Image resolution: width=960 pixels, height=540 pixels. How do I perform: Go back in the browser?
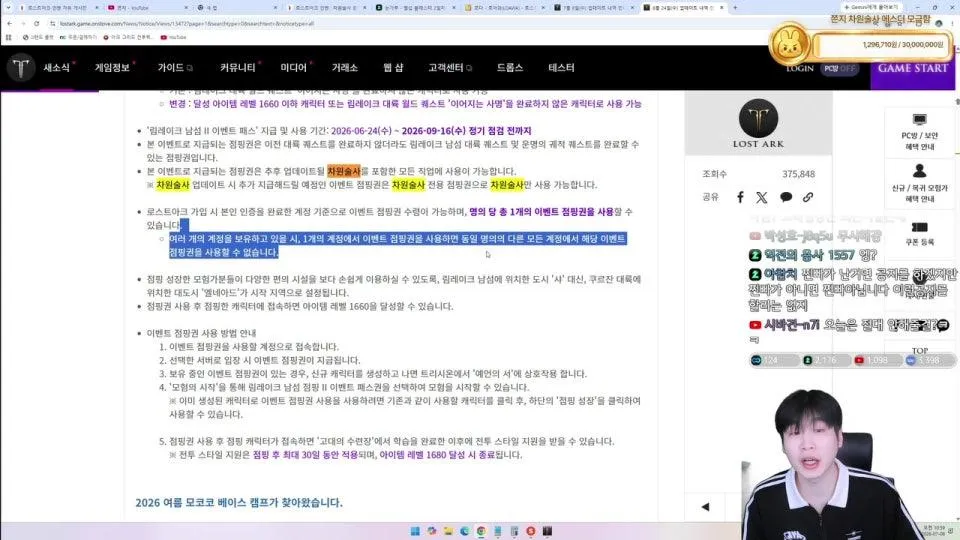click(x=9, y=23)
